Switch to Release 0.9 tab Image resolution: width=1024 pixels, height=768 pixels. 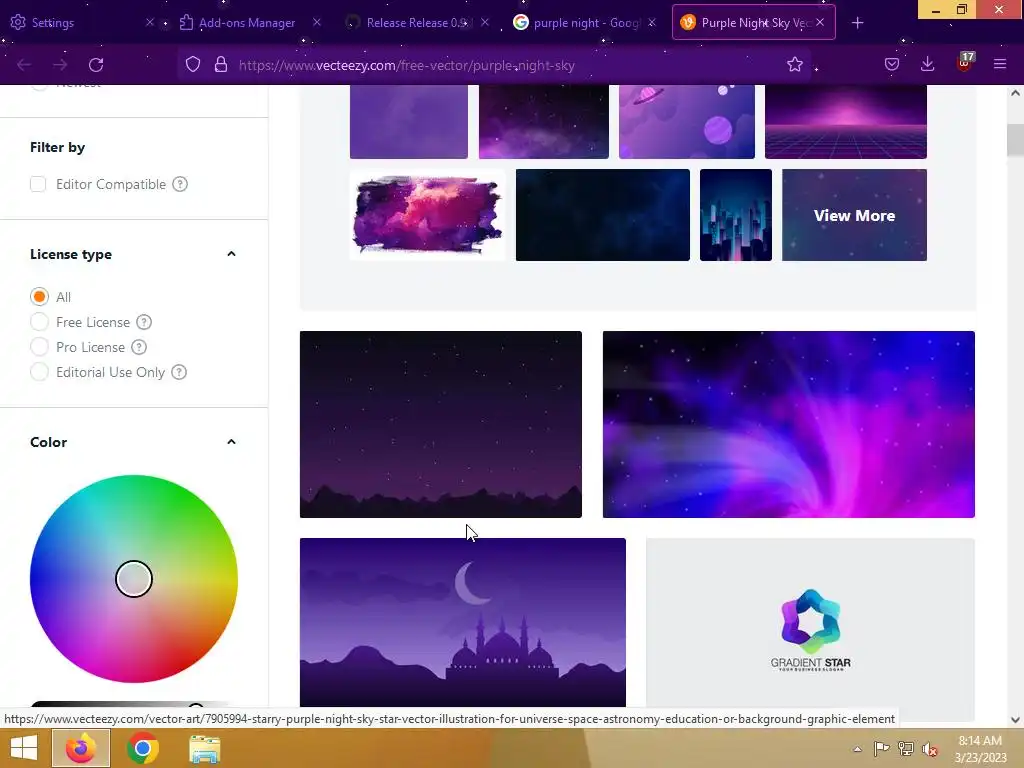(x=415, y=22)
